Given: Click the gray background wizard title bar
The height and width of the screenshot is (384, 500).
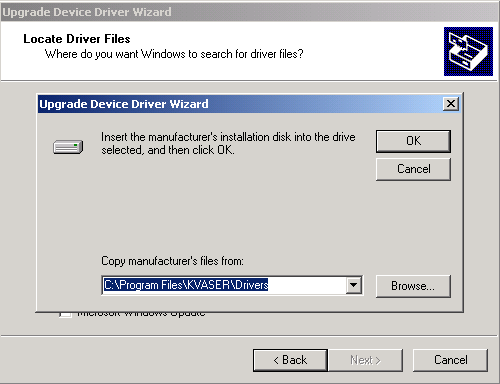Looking at the screenshot, I should tap(250, 12).
